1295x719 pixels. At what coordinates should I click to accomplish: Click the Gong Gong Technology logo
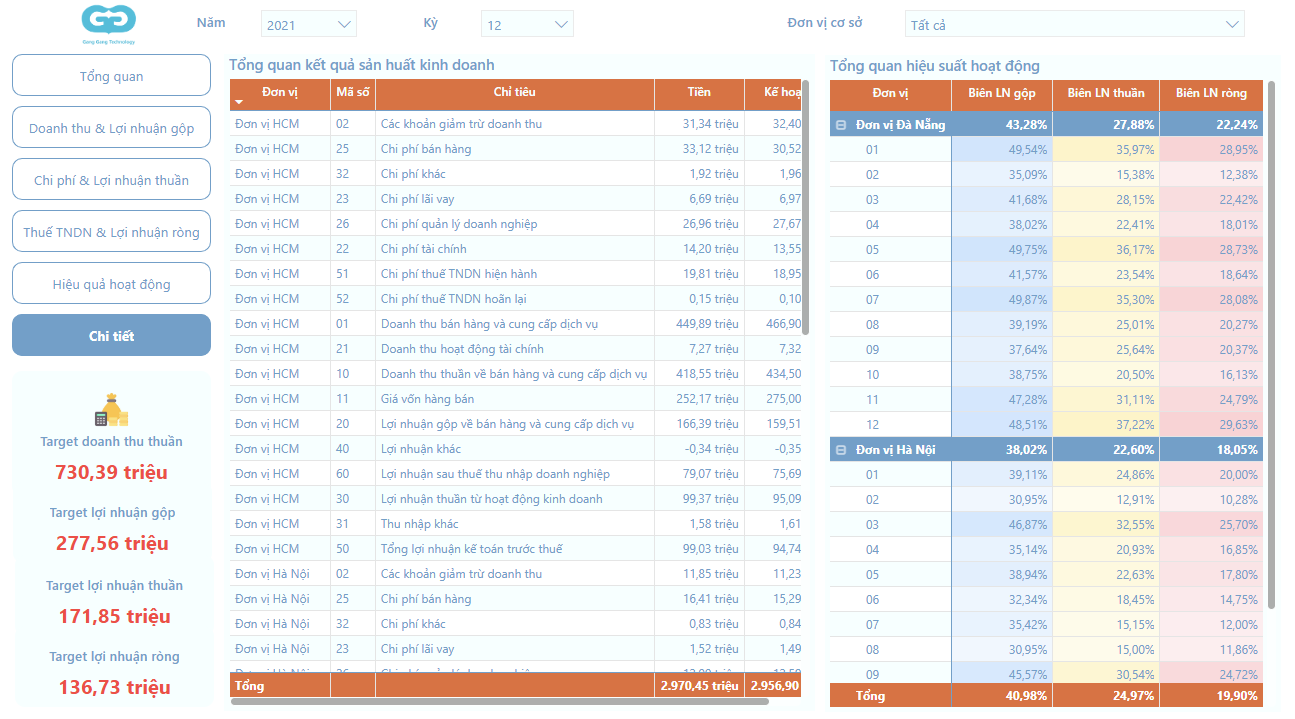coord(109,24)
